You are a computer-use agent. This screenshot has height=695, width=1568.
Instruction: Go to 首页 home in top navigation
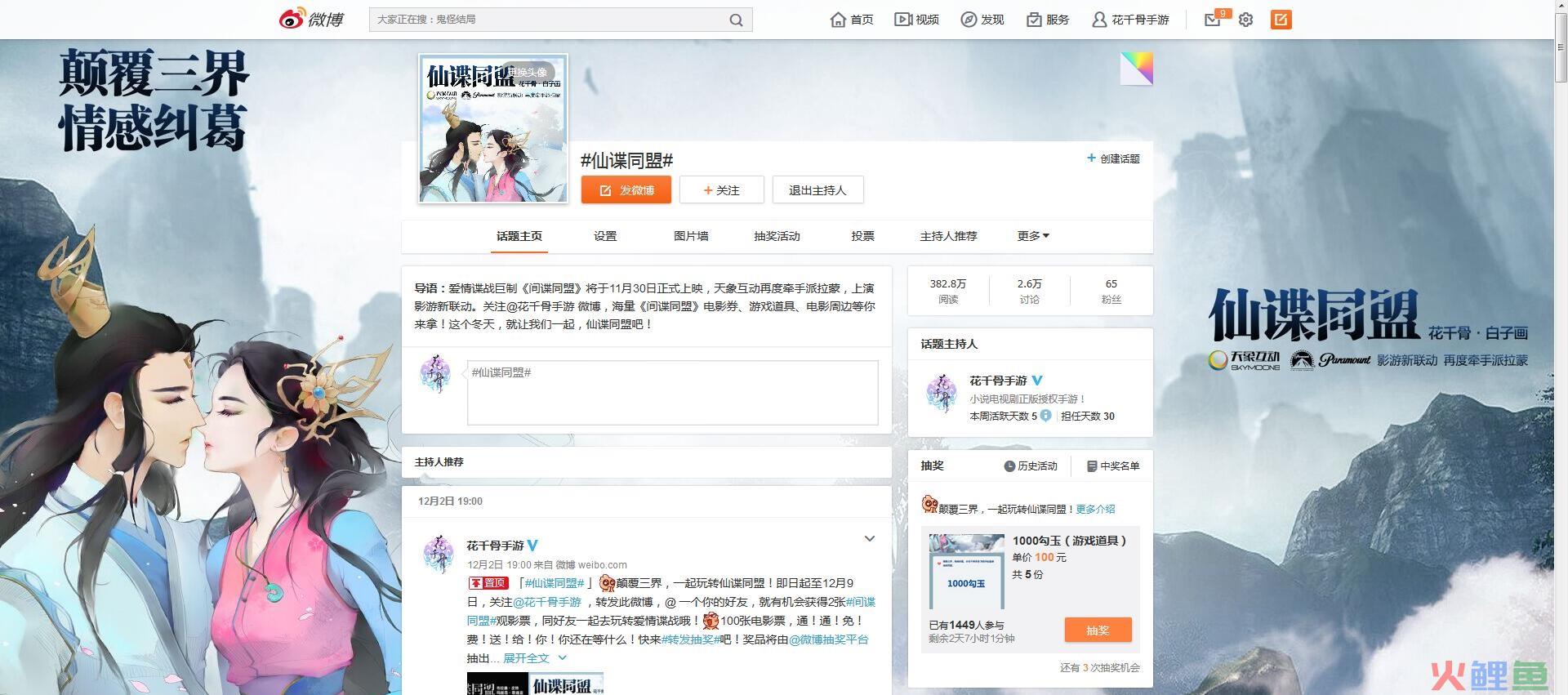pos(852,20)
